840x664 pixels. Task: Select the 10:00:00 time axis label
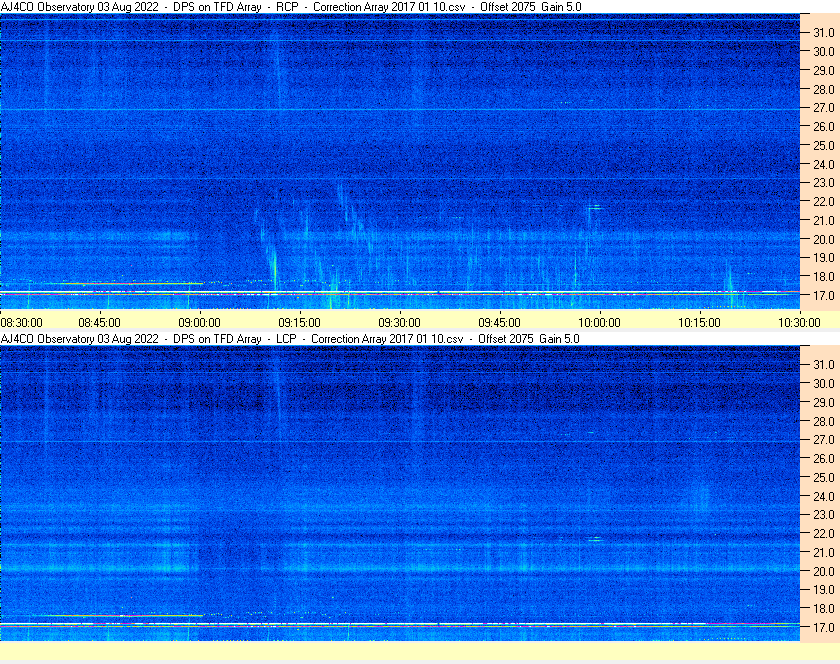click(x=599, y=323)
